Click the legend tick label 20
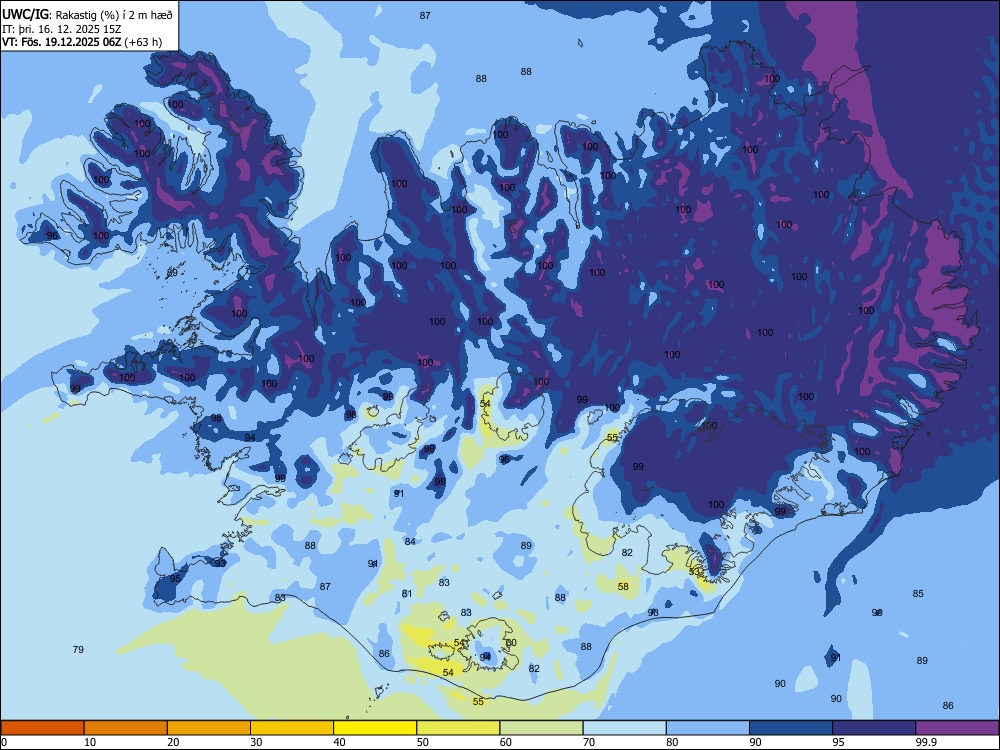 click(x=173, y=742)
